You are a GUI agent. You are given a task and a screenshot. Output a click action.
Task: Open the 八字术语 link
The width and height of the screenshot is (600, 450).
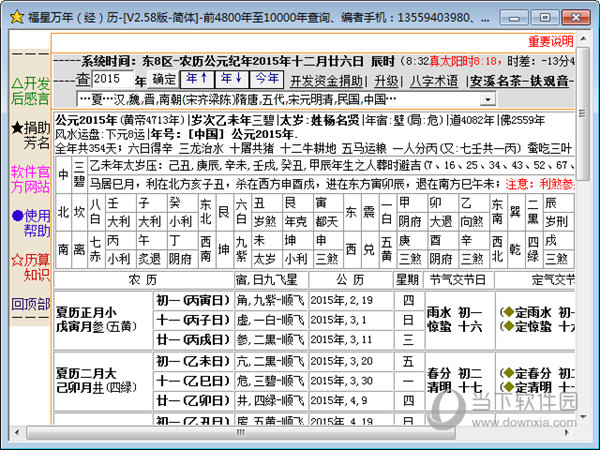click(434, 81)
